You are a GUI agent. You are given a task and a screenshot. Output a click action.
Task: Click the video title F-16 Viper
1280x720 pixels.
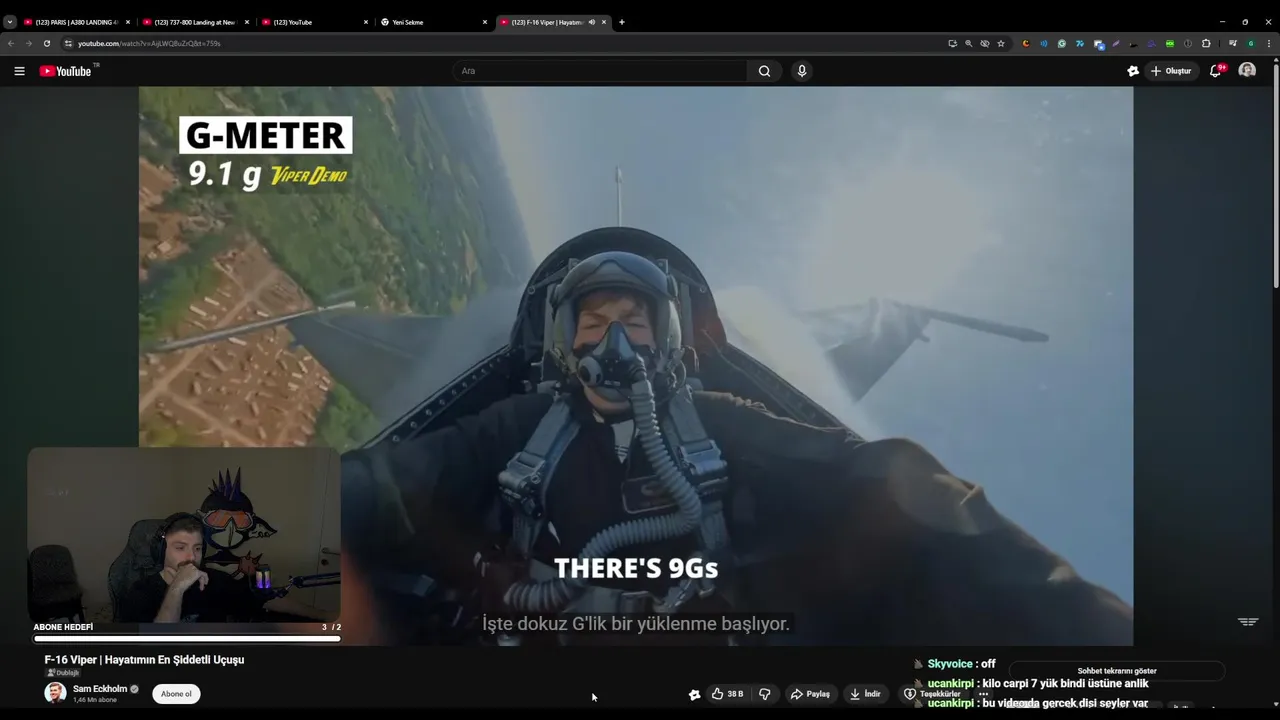144,660
